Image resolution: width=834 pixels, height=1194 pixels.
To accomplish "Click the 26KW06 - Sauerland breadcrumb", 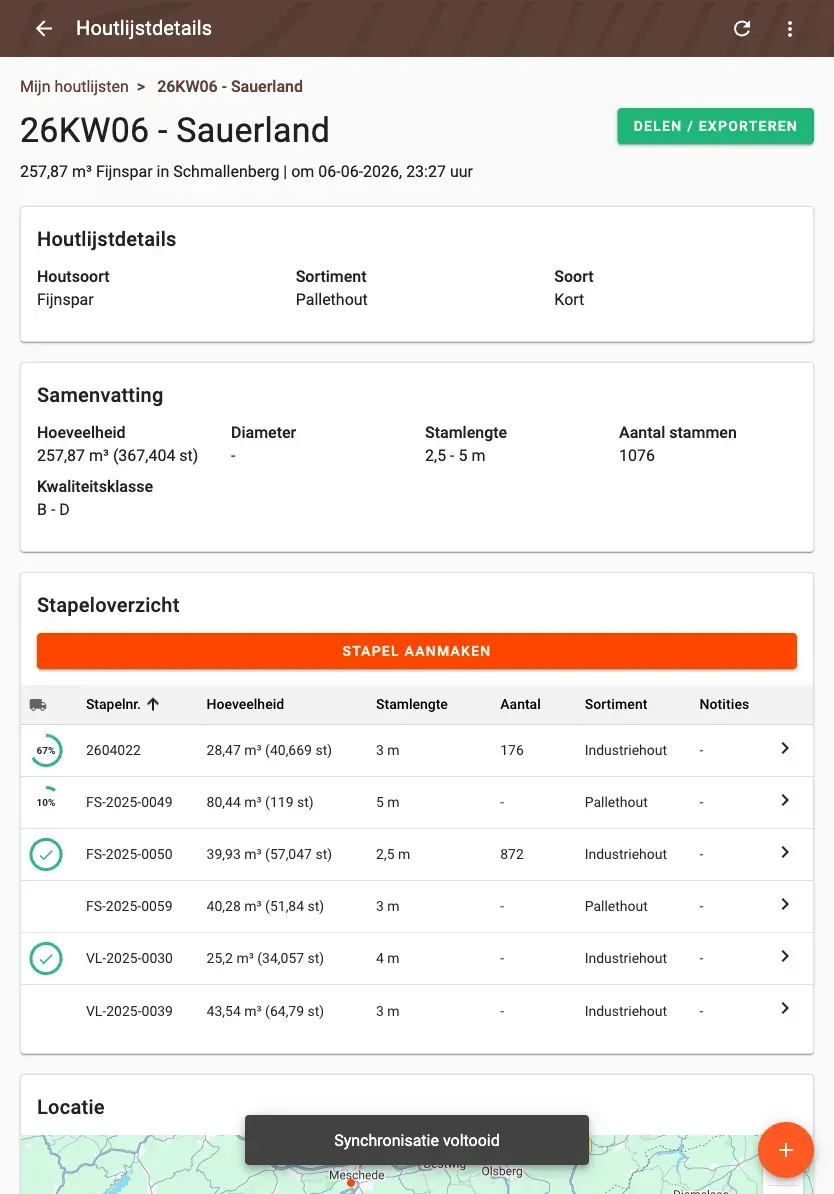I will pyautogui.click(x=230, y=86).
